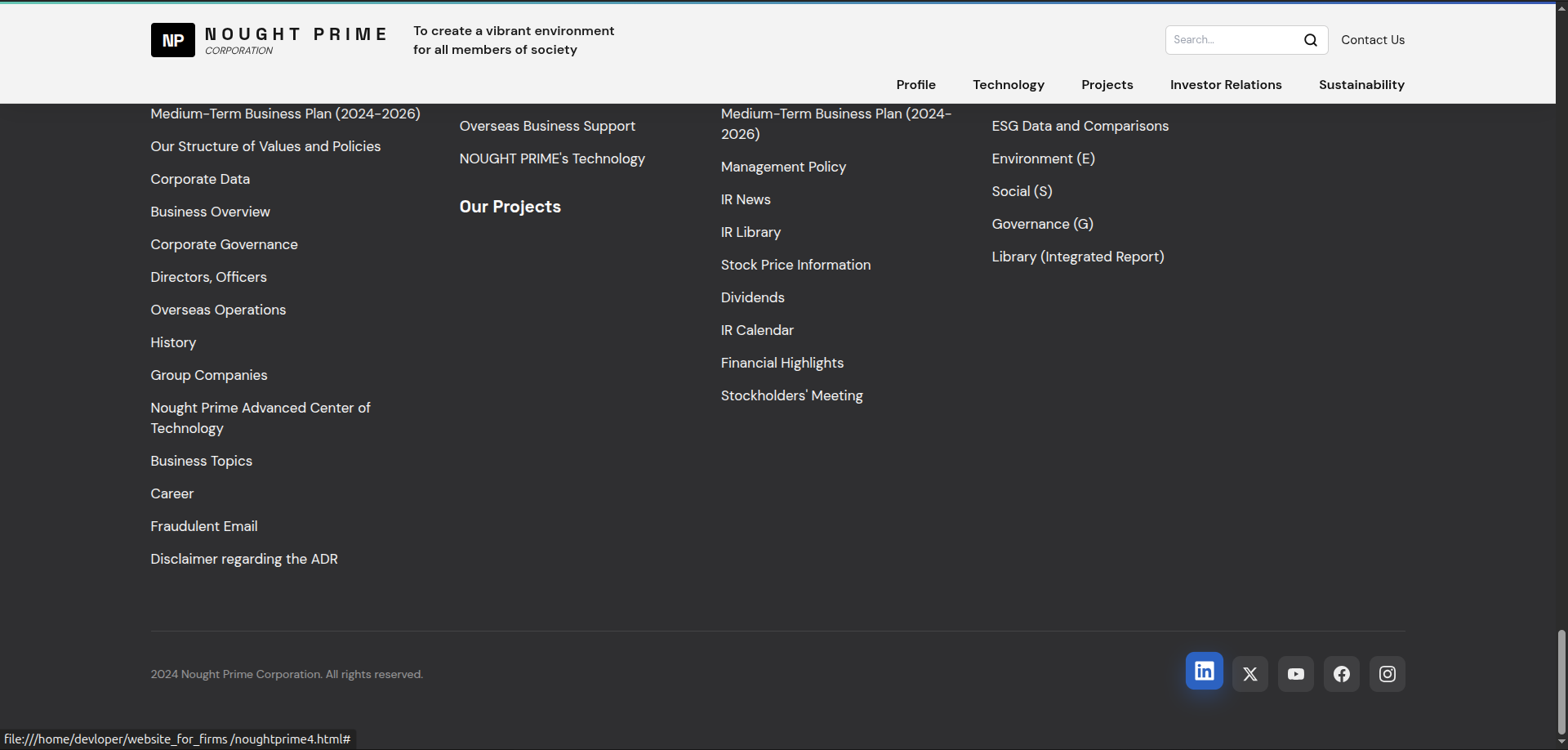This screenshot has width=1568, height=750.
Task: Select Investor Relations in navigation bar
Action: coord(1225,85)
